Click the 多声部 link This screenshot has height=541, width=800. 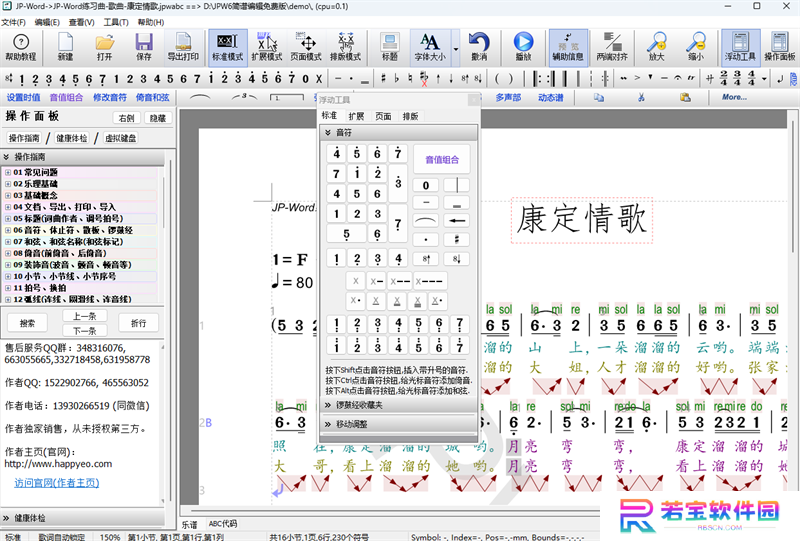508,97
